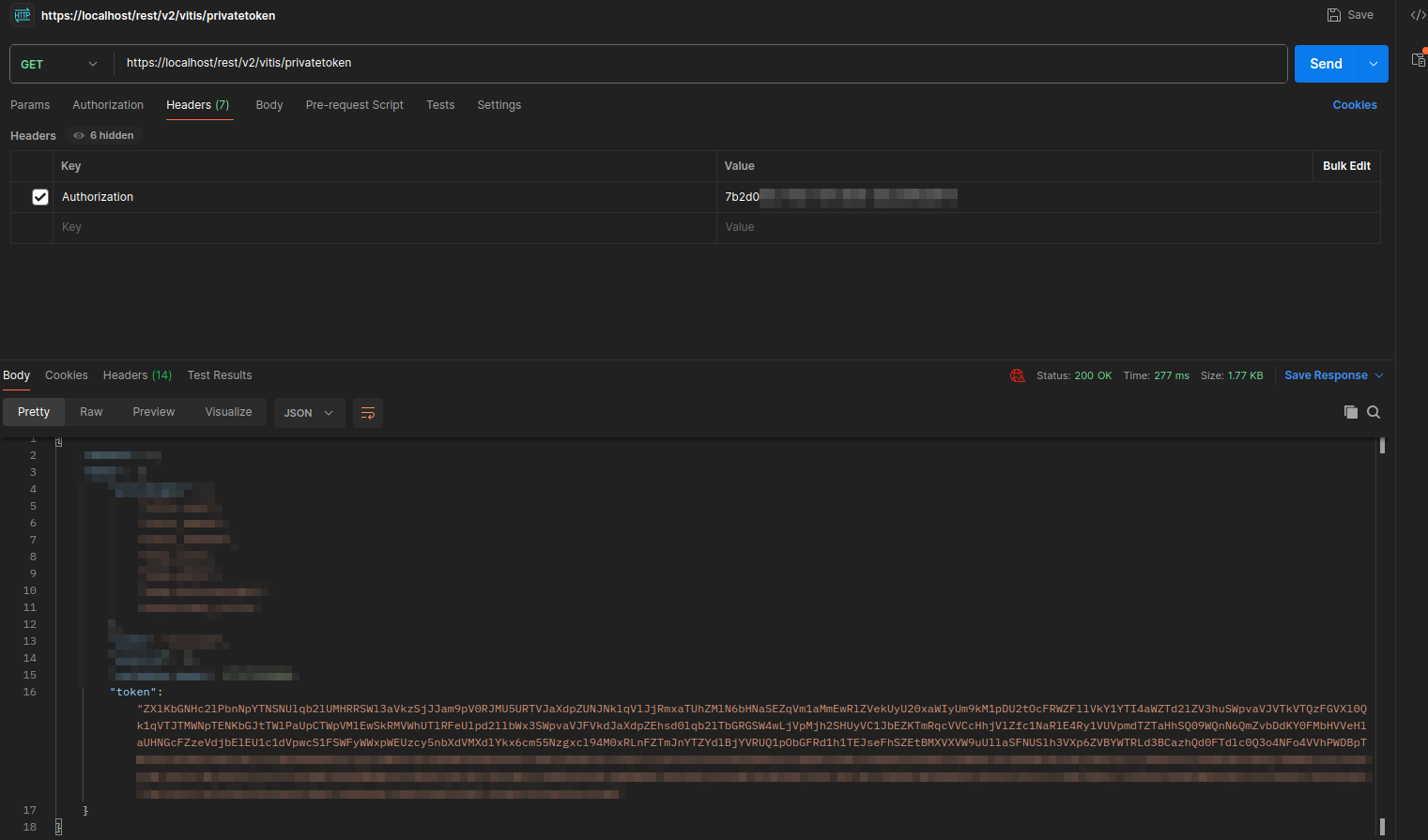Click the empty Value placeholder field

[1049, 227]
